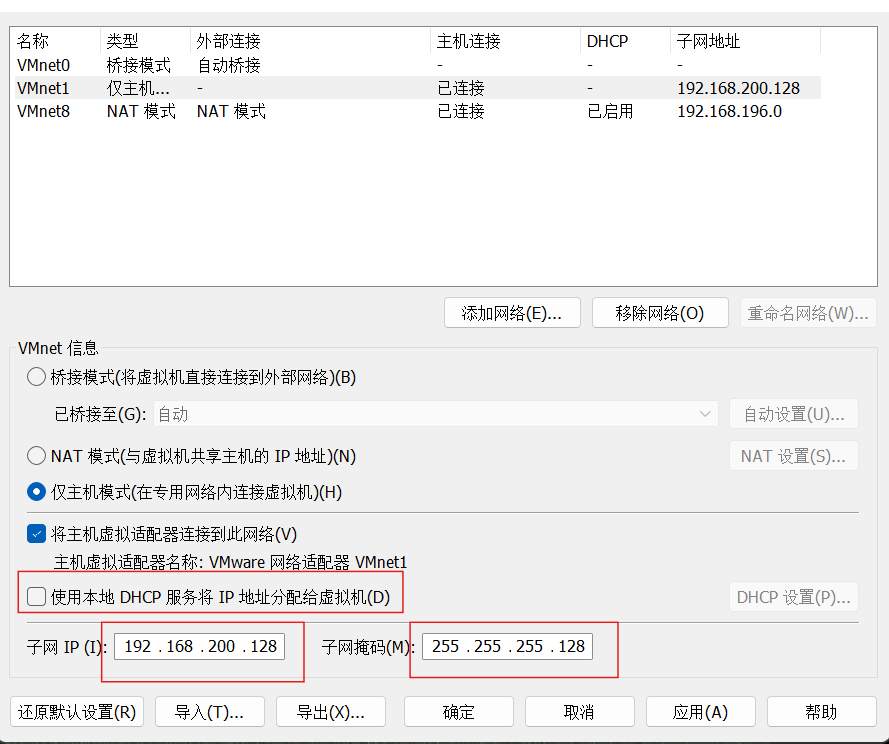This screenshot has width=889, height=744.
Task: Click the 子网掩码 input field
Action: pyautogui.click(x=507, y=646)
